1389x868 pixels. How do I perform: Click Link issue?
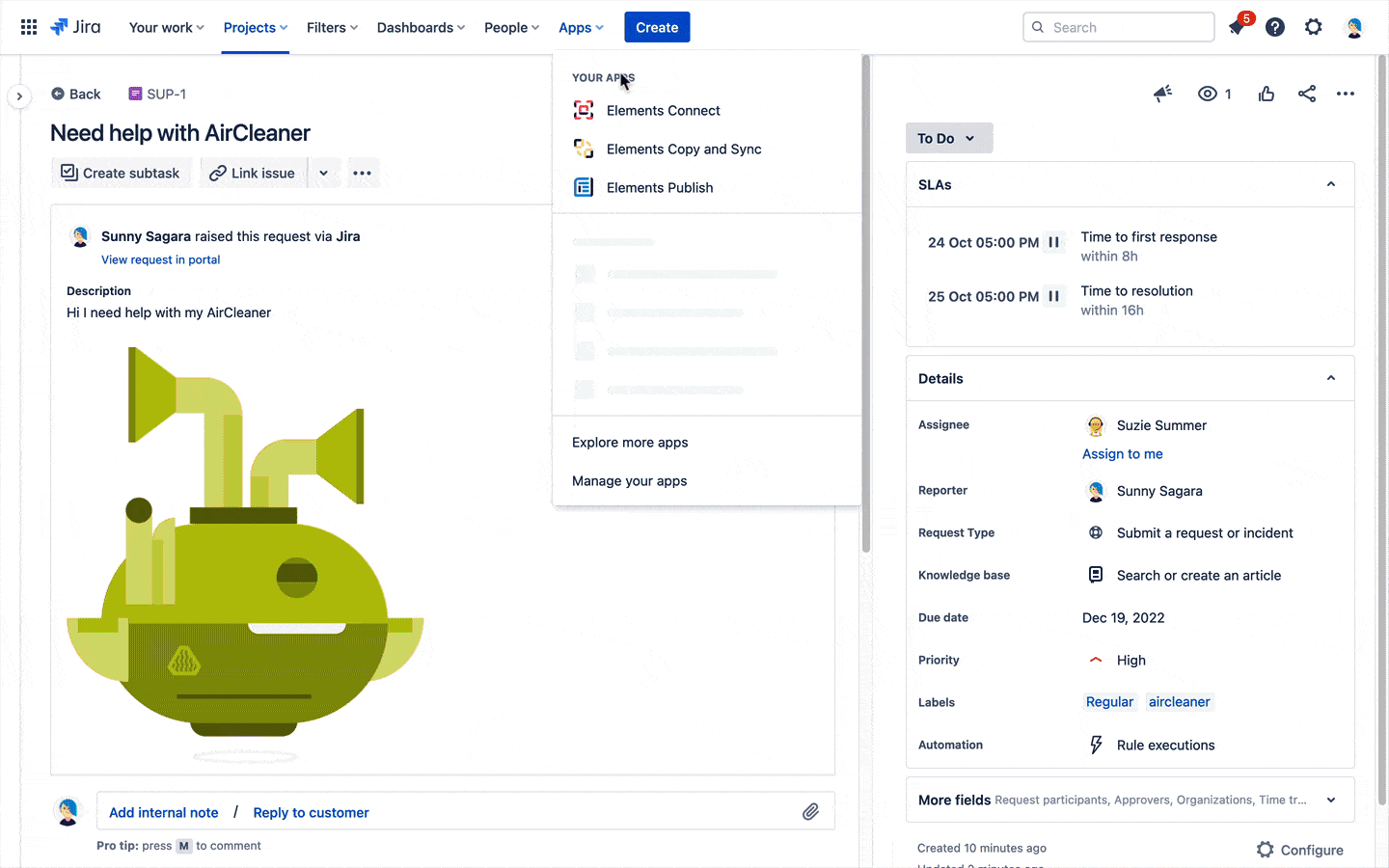tap(253, 173)
